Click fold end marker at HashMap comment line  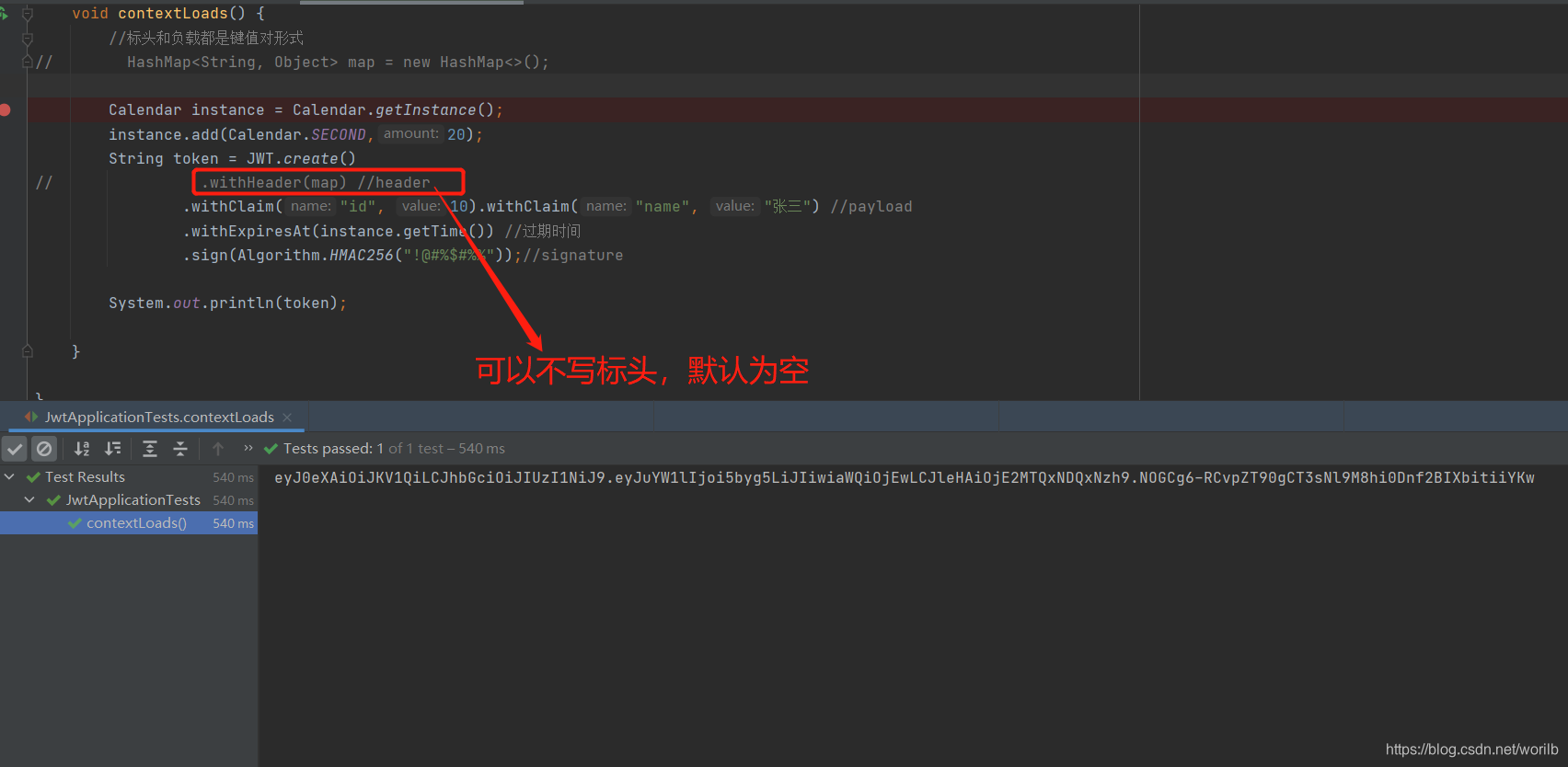[28, 63]
